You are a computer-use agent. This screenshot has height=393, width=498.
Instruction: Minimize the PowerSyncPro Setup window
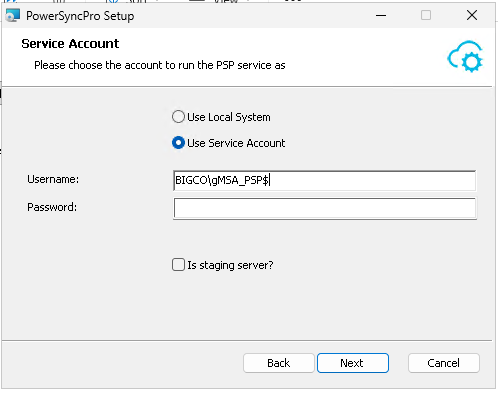click(381, 15)
